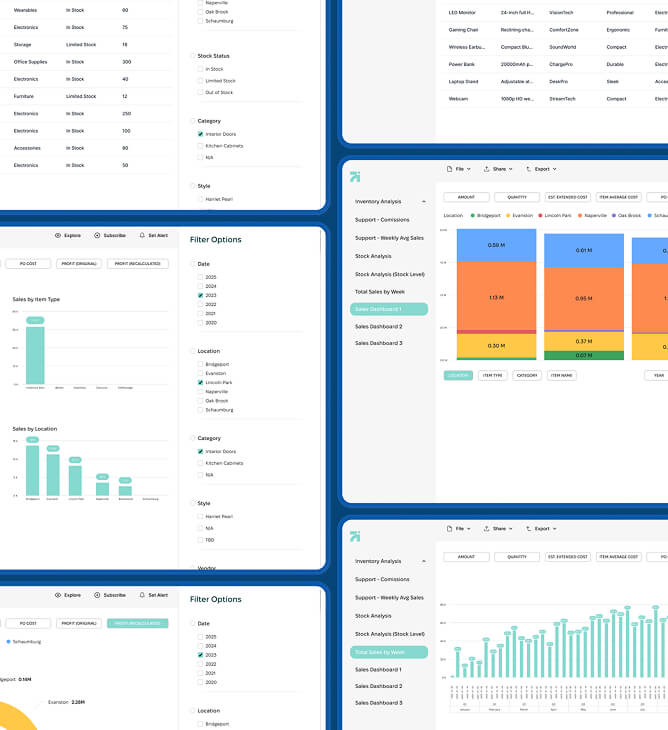Image resolution: width=668 pixels, height=730 pixels.
Task: Open Sales Dashboard 2 beside the stacked bar chart
Action: [379, 327]
